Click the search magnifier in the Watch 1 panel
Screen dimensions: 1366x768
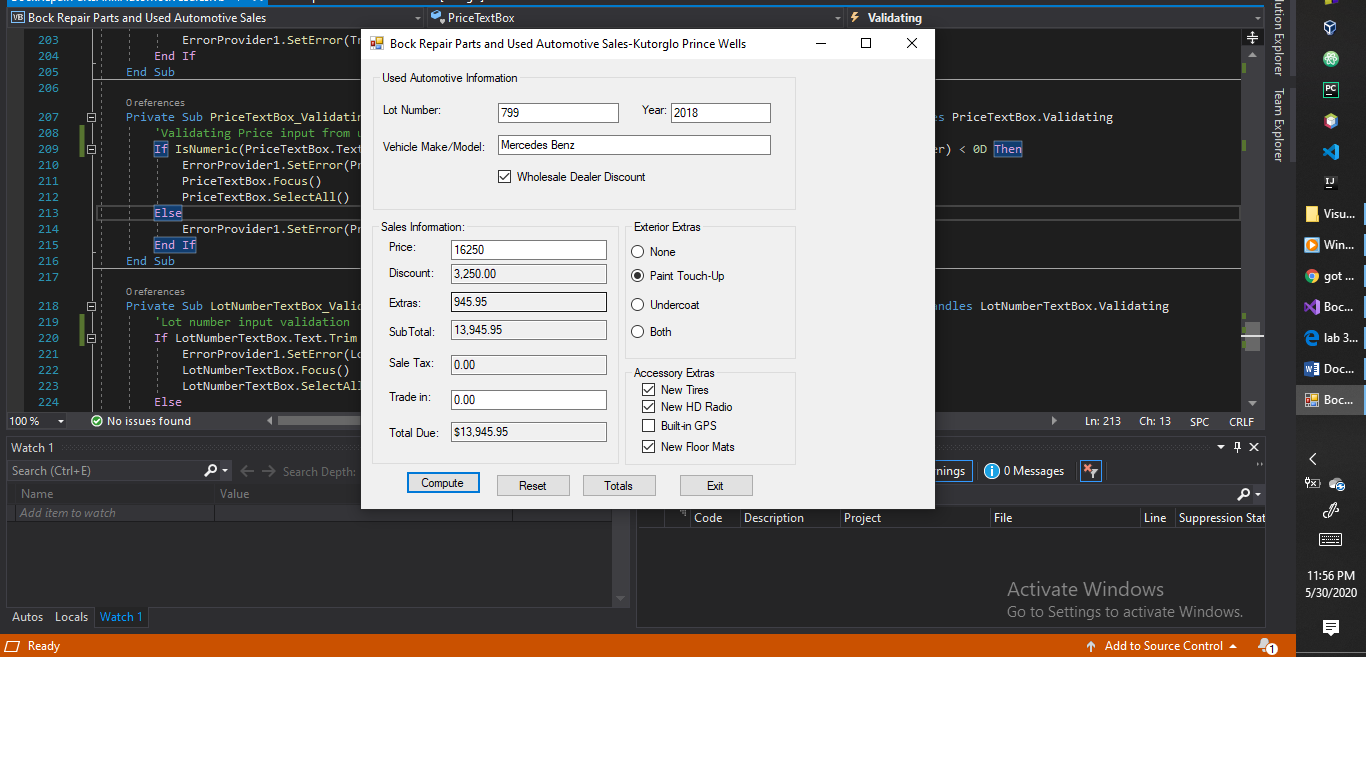[211, 470]
